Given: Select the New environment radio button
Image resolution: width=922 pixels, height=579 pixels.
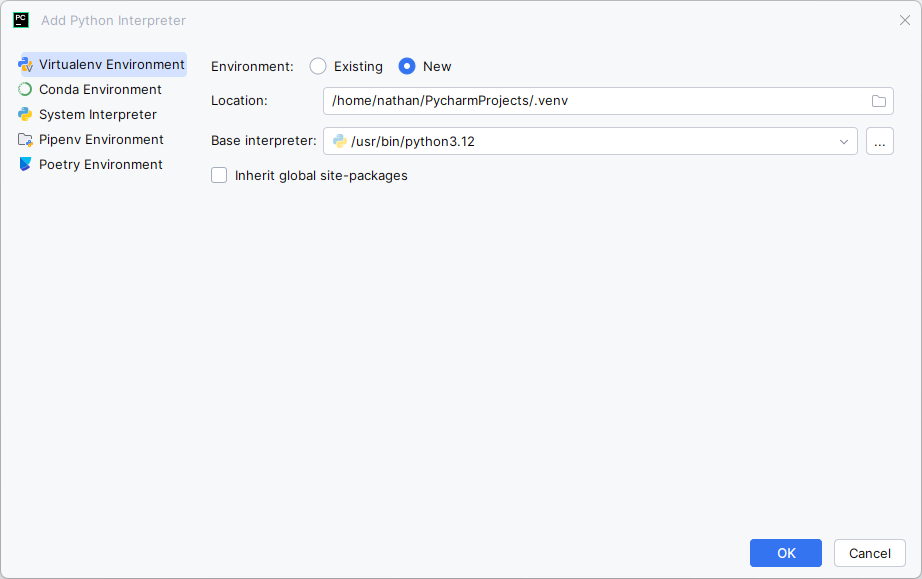Looking at the screenshot, I should 407,67.
